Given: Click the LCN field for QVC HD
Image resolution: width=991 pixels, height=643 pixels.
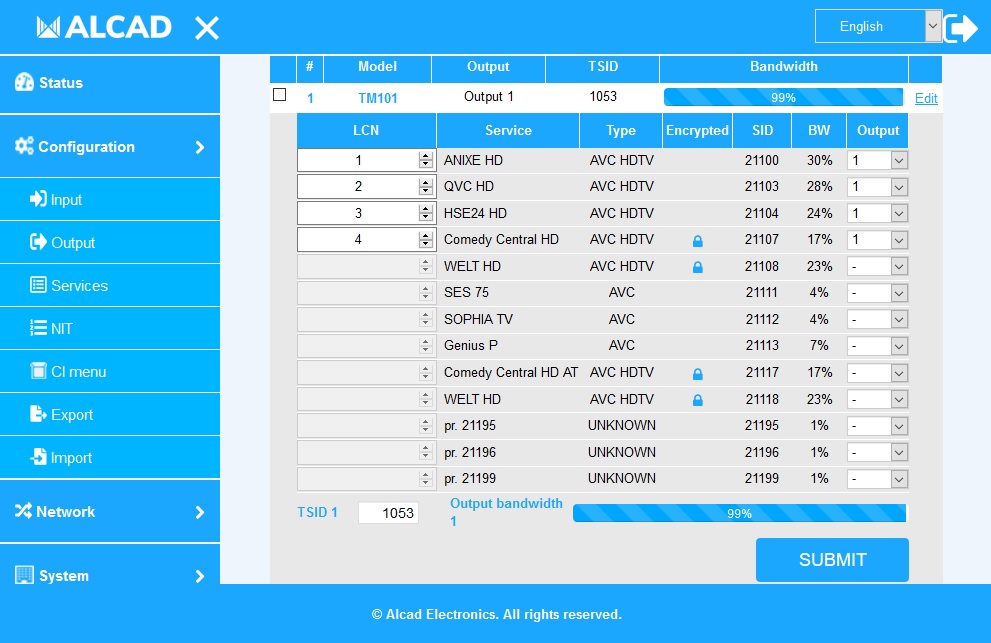Looking at the screenshot, I should point(366,187).
